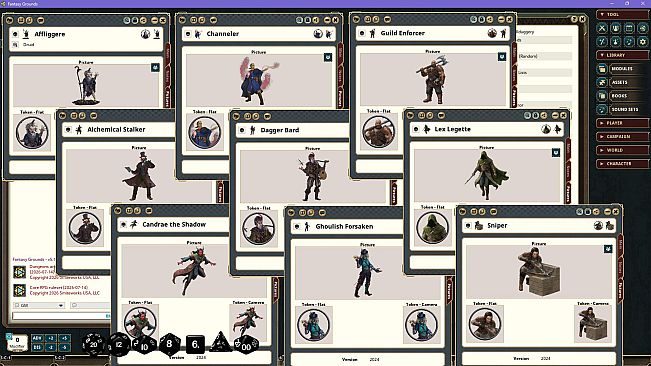Viewport: 651px width, 366px height.
Task: Click the DIS modifier button
Action: [37, 347]
